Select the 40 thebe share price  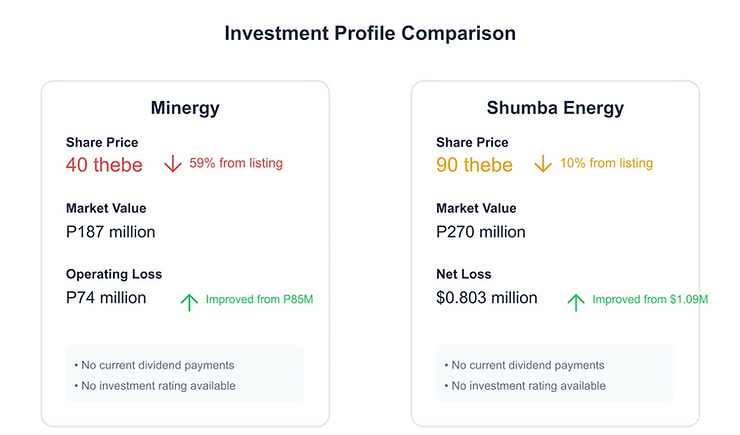coord(104,165)
